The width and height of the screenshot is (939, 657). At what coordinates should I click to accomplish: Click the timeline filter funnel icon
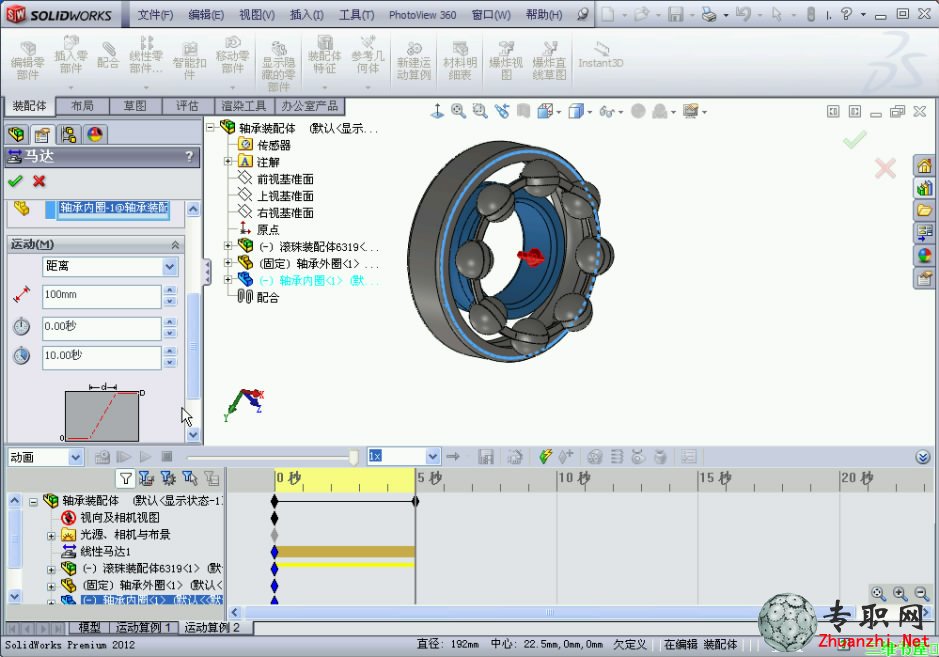125,478
